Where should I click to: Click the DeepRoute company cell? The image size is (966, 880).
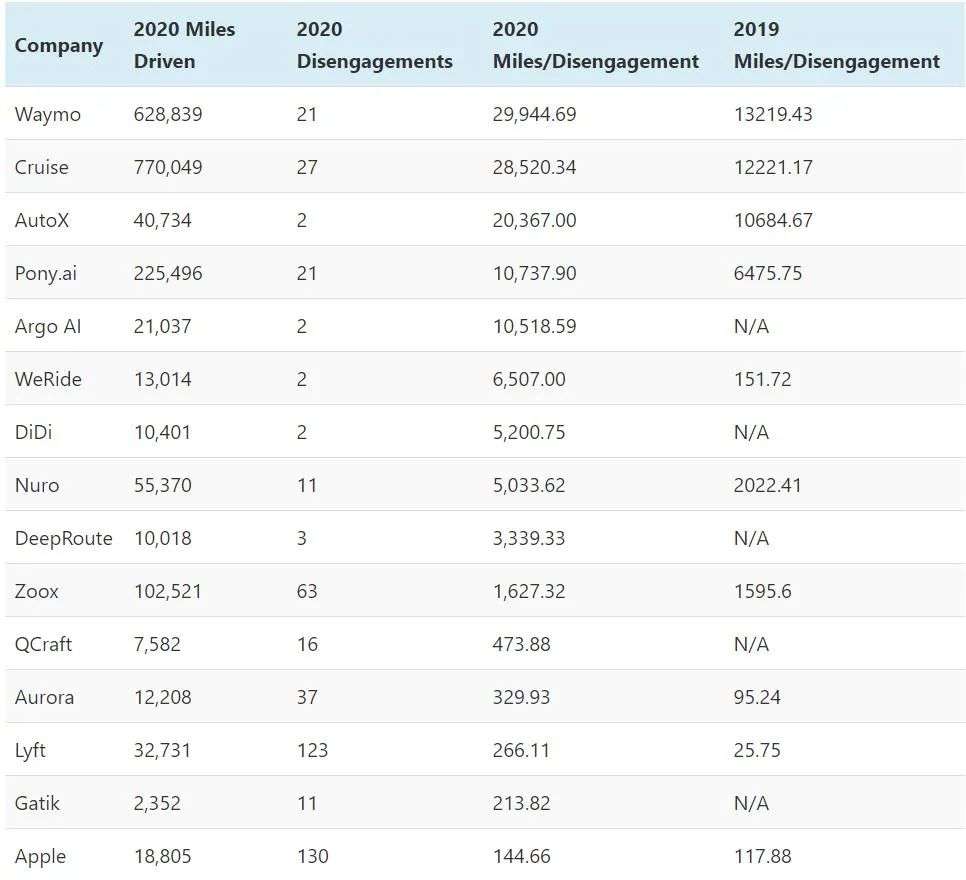(63, 538)
